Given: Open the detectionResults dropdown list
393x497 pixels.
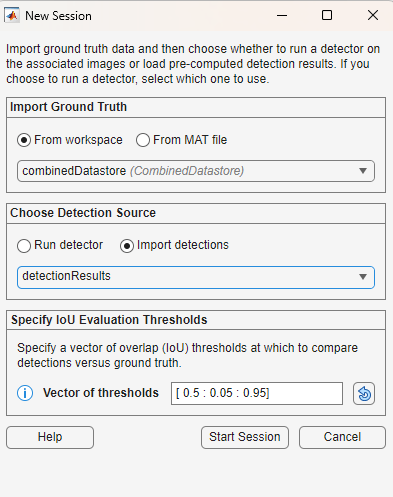Looking at the screenshot, I should 196,277.
